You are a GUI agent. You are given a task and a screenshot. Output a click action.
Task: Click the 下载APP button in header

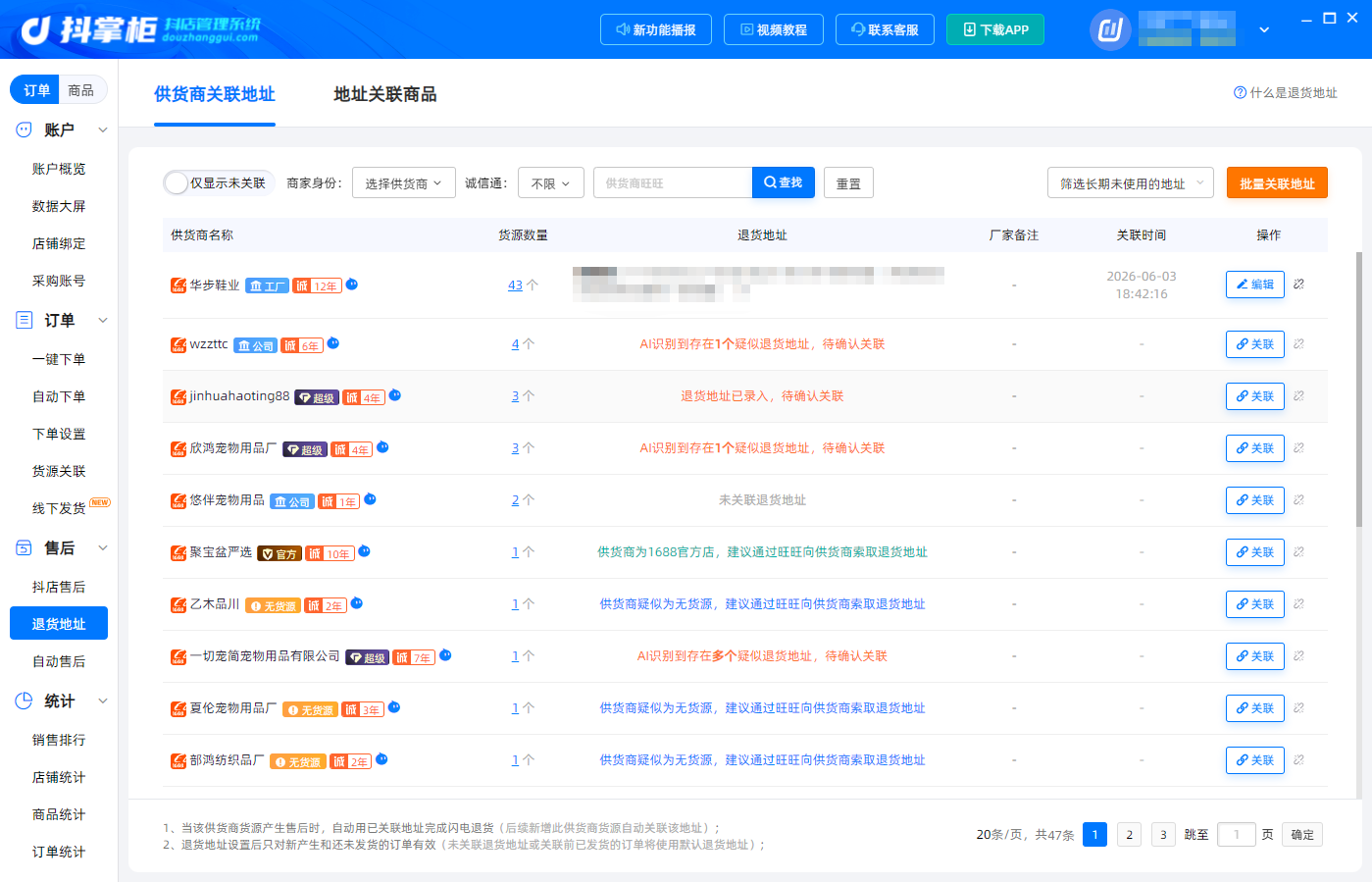tap(995, 29)
